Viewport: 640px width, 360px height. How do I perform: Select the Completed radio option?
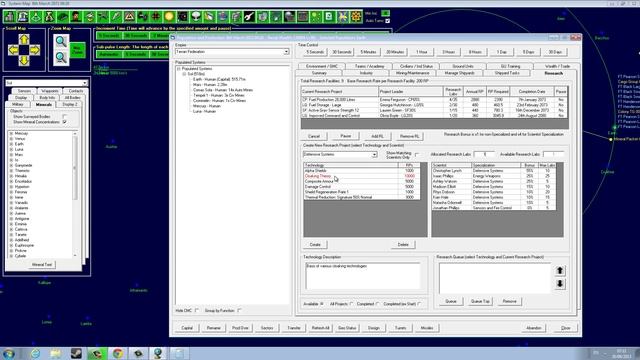[x=377, y=304]
